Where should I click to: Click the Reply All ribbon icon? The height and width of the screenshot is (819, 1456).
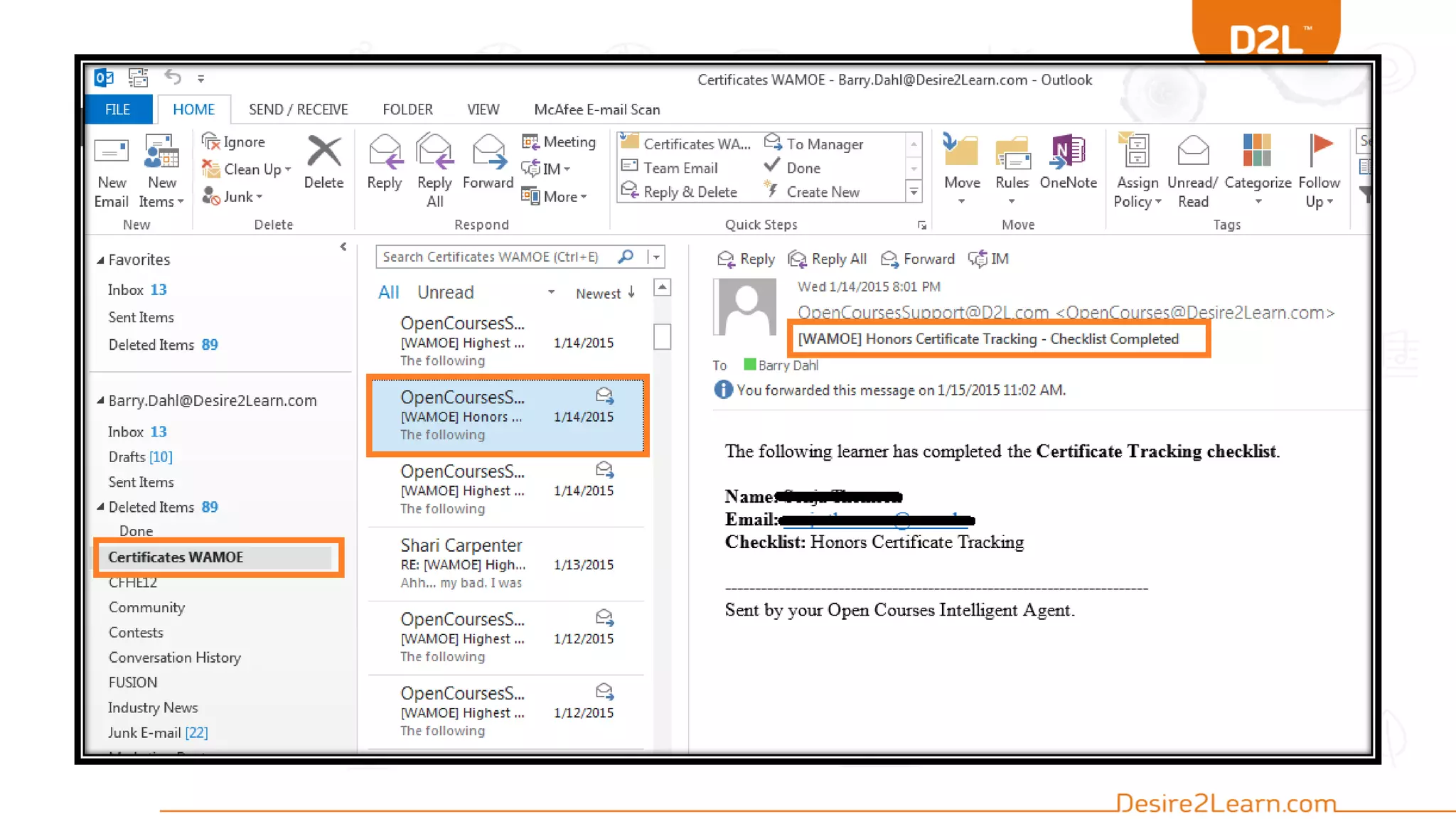434,172
